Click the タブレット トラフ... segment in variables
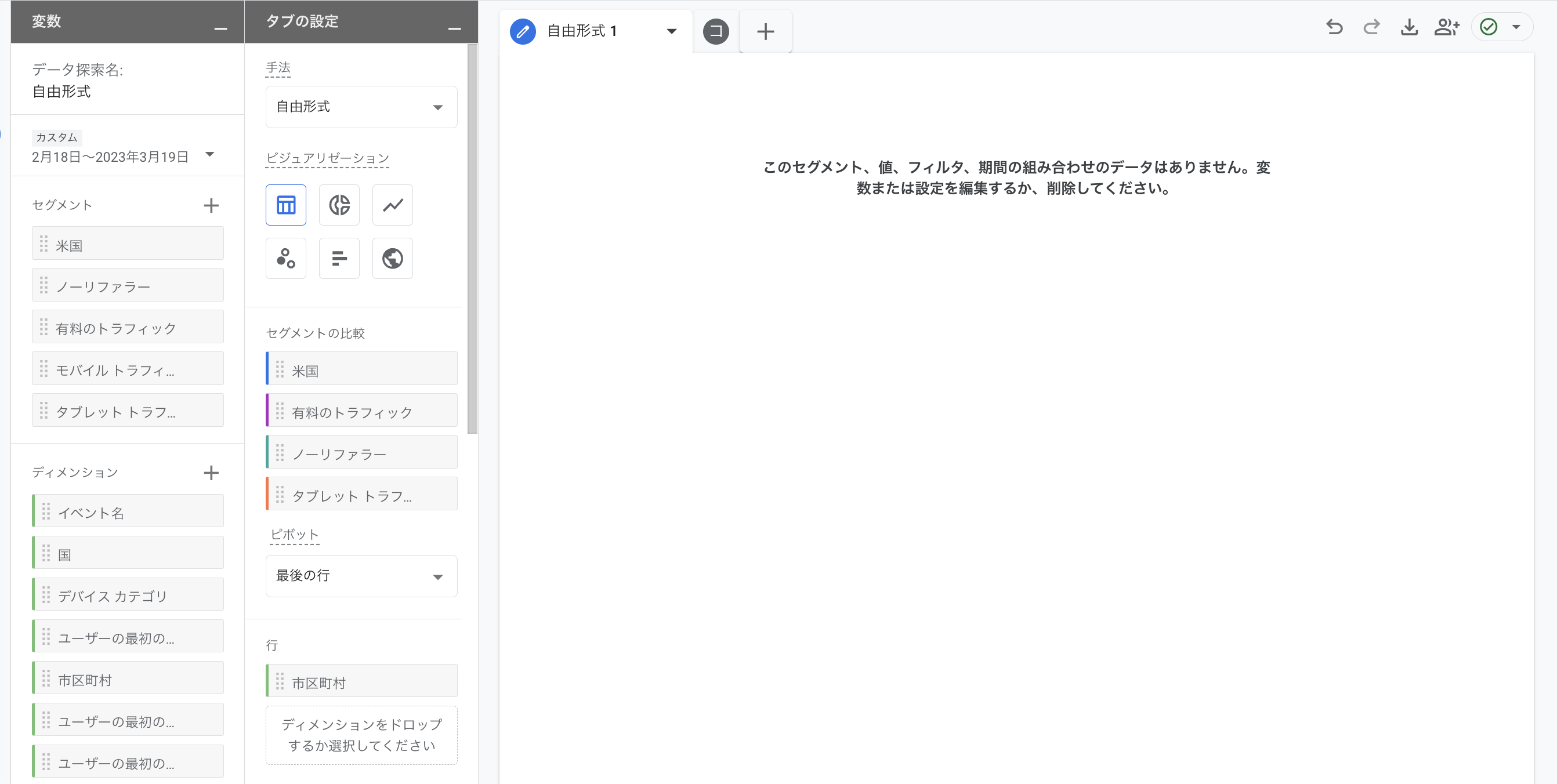This screenshot has width=1557, height=784. (128, 410)
